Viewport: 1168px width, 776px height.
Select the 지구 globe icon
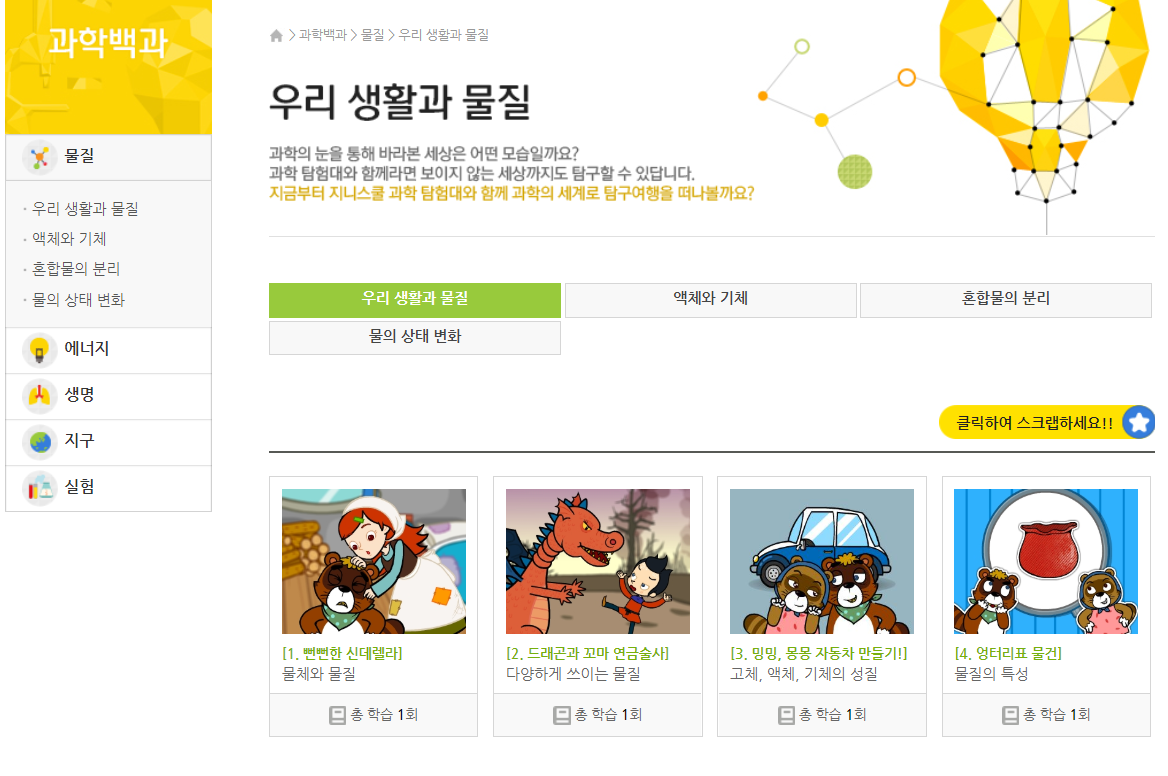[x=39, y=442]
